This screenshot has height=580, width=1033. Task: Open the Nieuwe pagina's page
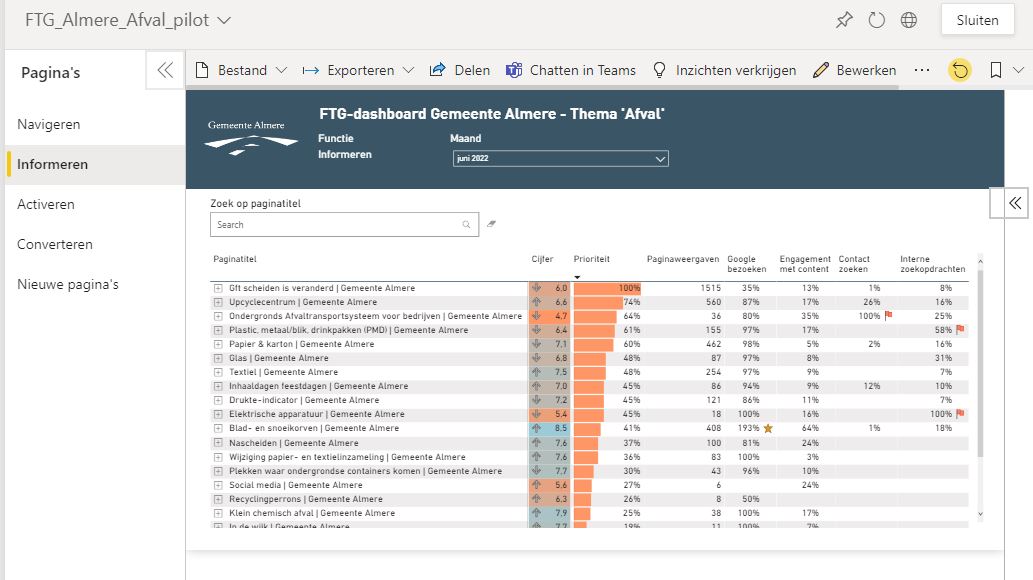(x=96, y=285)
